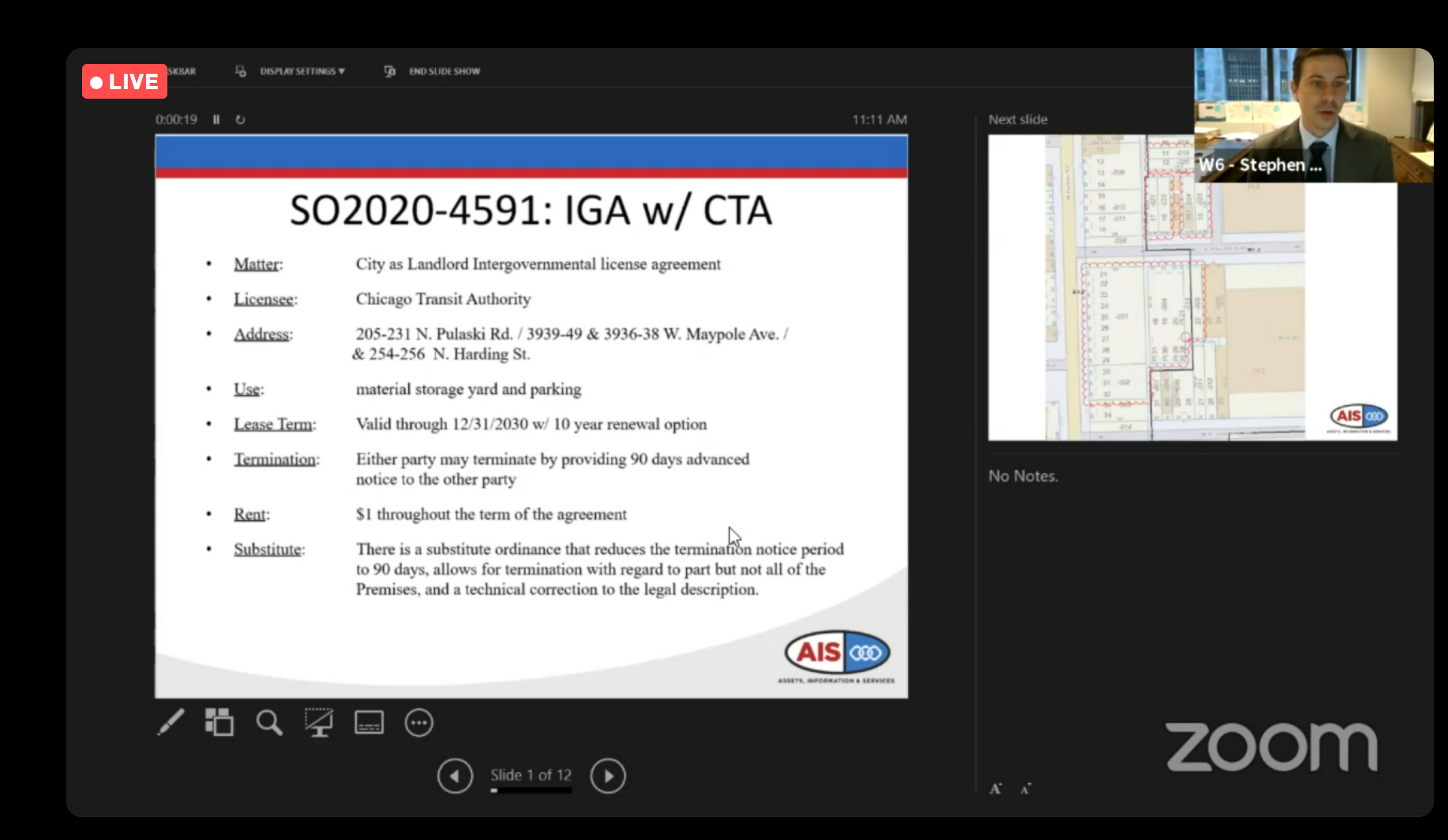The width and height of the screenshot is (1448, 840).
Task: Select the pen and laser pointer tools
Action: pos(171,722)
